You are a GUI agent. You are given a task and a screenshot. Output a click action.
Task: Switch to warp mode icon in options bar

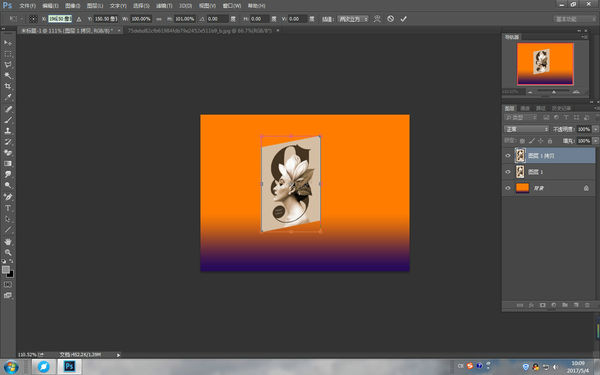click(377, 19)
